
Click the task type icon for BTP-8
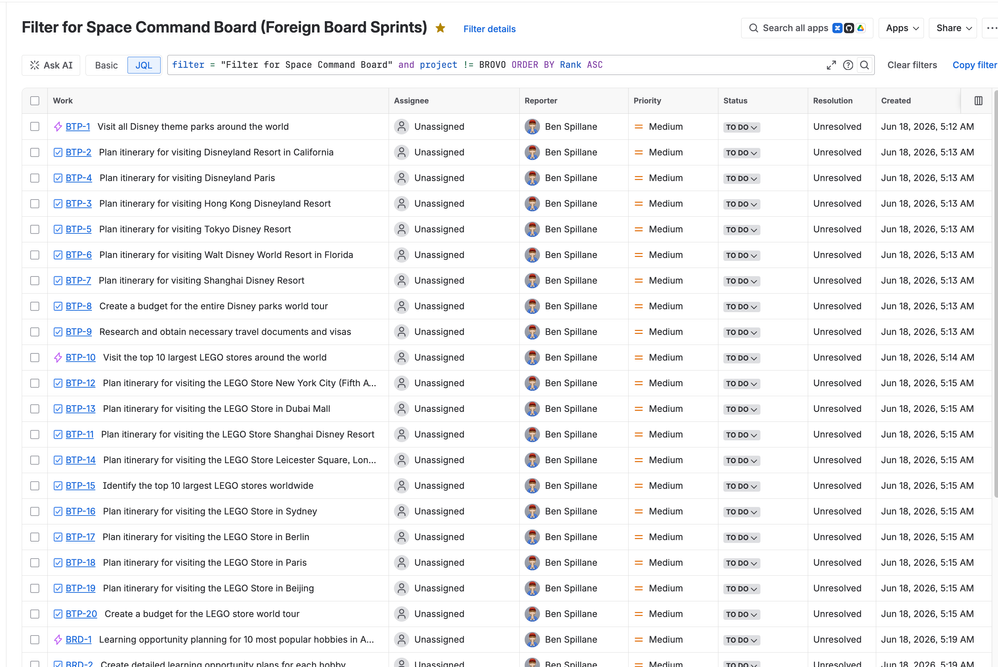coord(58,306)
